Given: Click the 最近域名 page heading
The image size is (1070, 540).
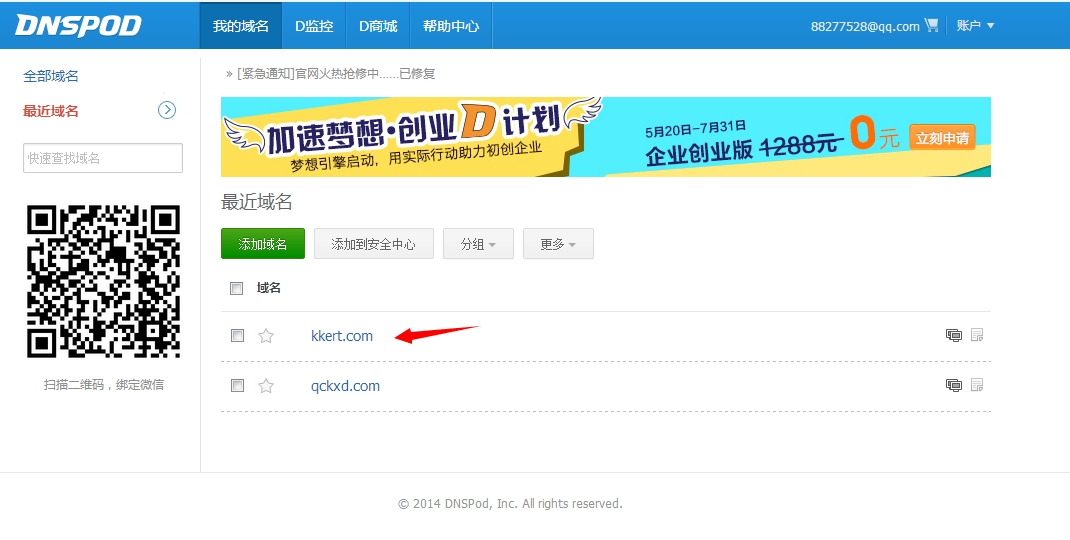Looking at the screenshot, I should (257, 202).
